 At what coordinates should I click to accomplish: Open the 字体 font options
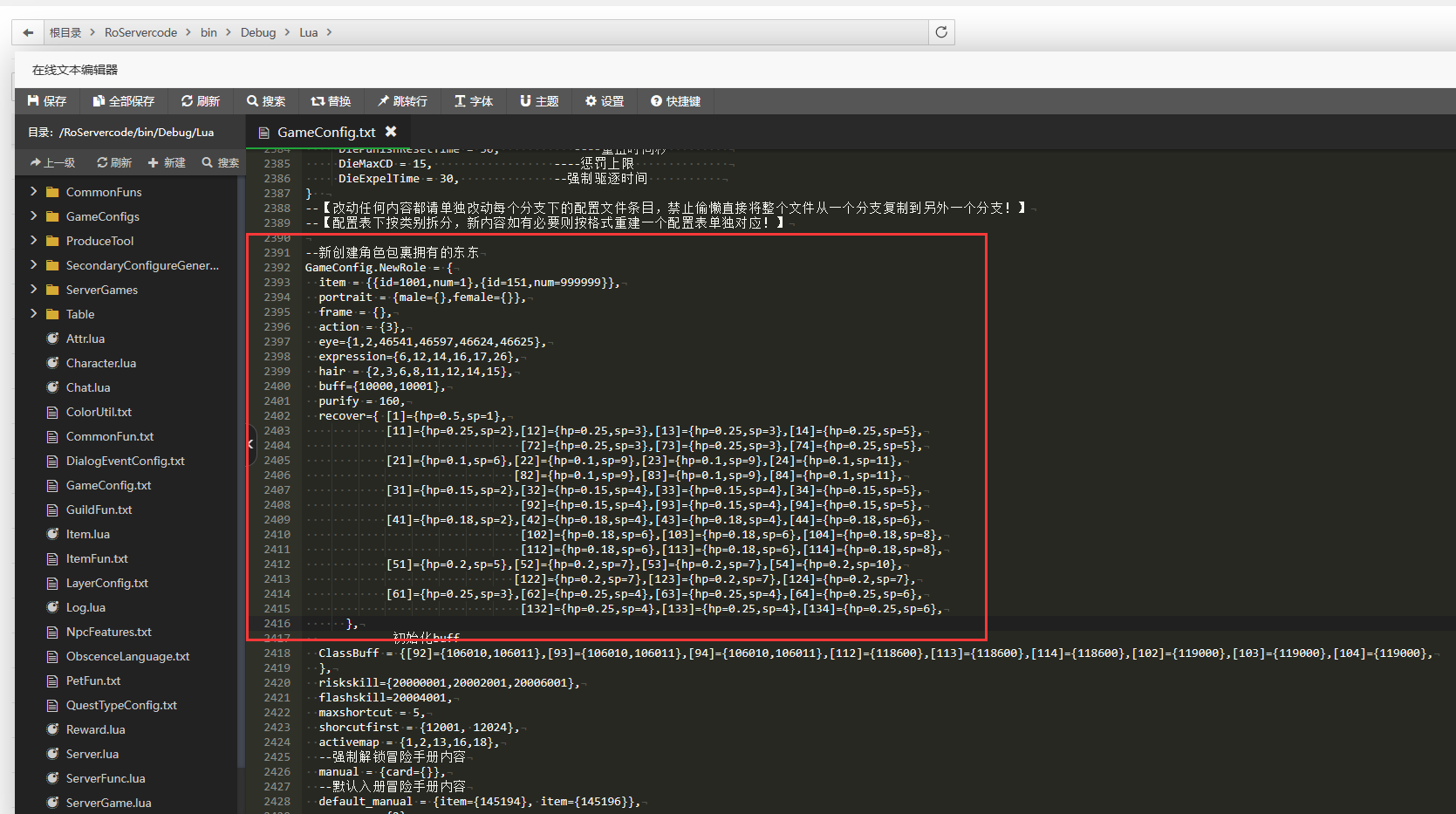pyautogui.click(x=474, y=101)
